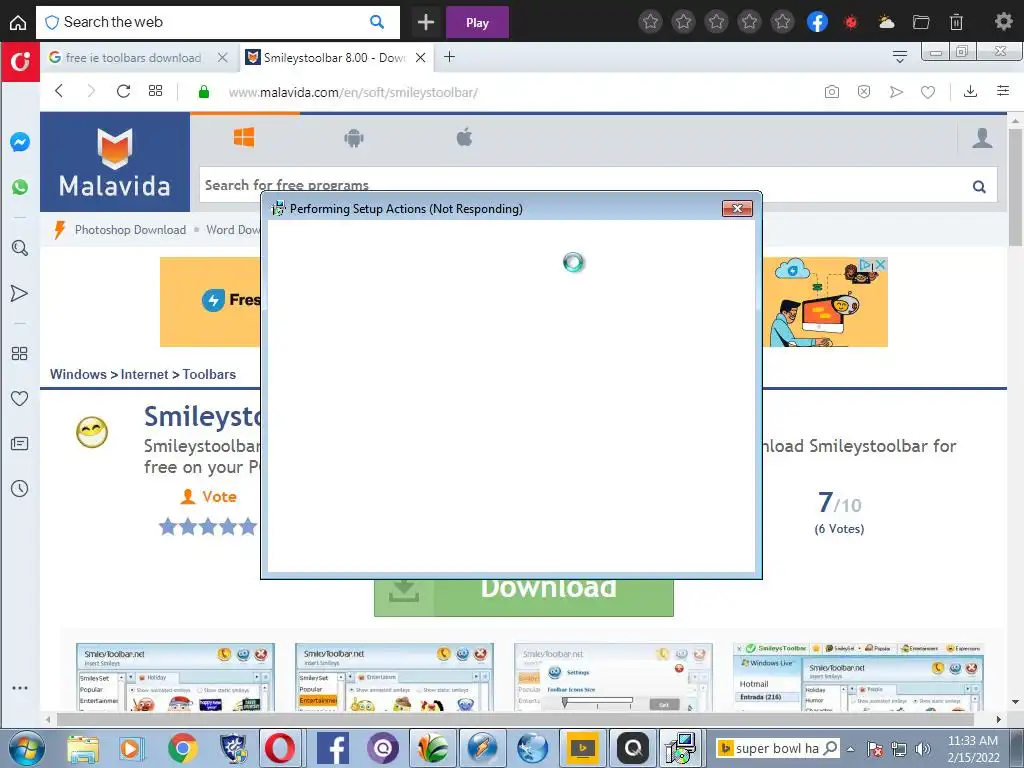This screenshot has width=1024, height=768.
Task: Close the banner ad with X icon
Action: [x=880, y=264]
